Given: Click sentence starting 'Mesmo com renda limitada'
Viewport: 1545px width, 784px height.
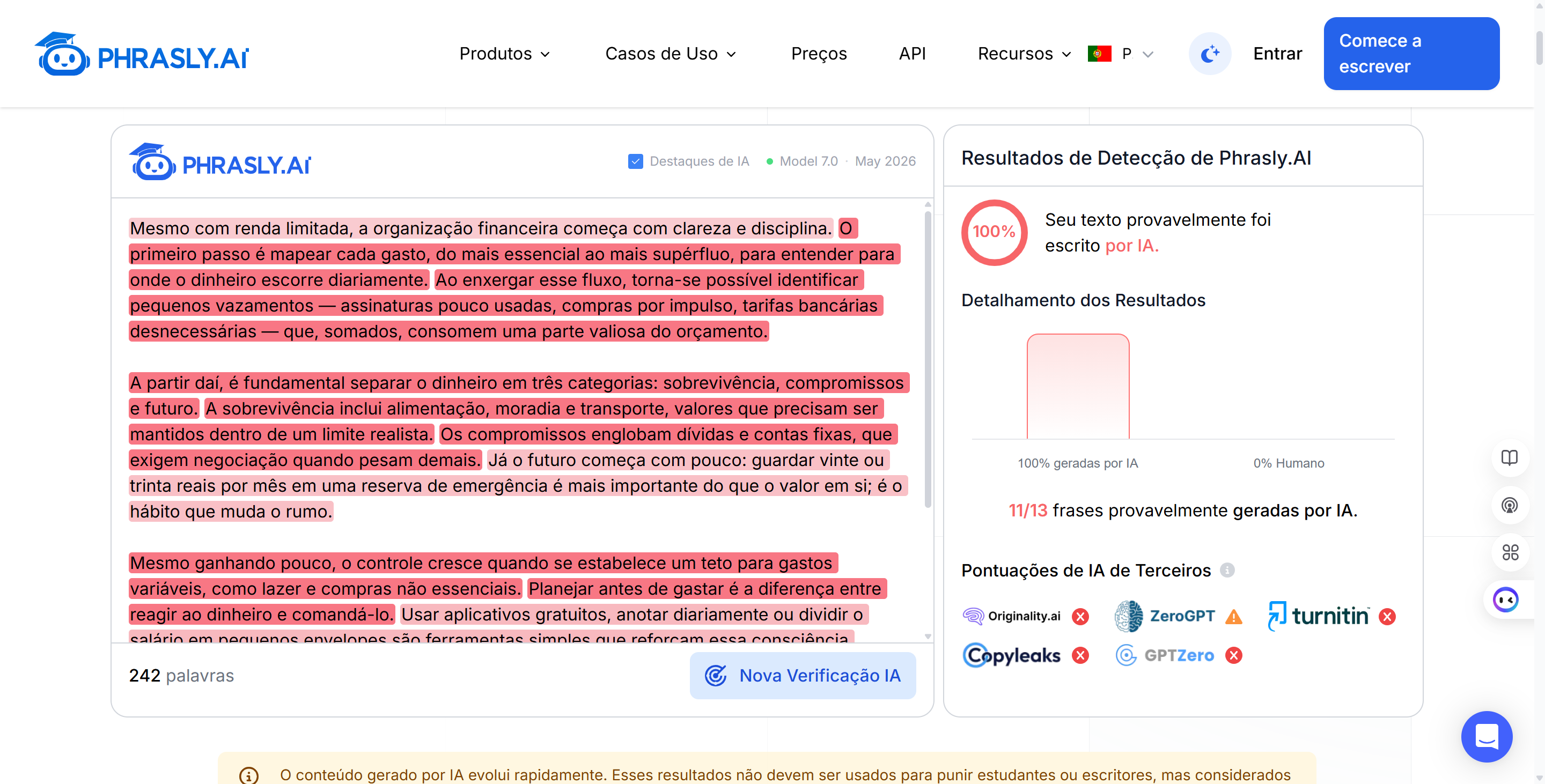Looking at the screenshot, I should [481, 228].
